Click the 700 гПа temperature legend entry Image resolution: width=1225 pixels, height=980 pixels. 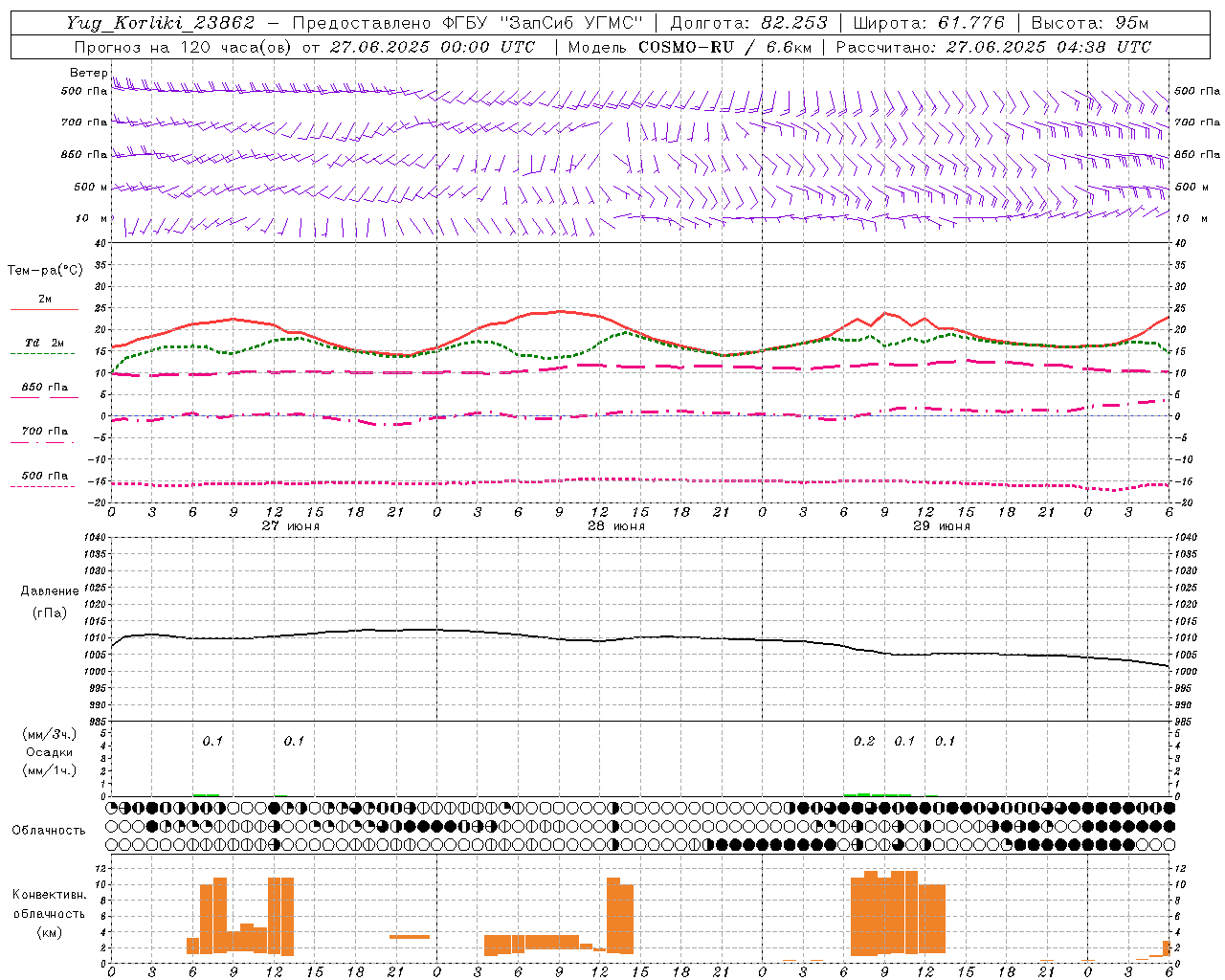tap(44, 432)
